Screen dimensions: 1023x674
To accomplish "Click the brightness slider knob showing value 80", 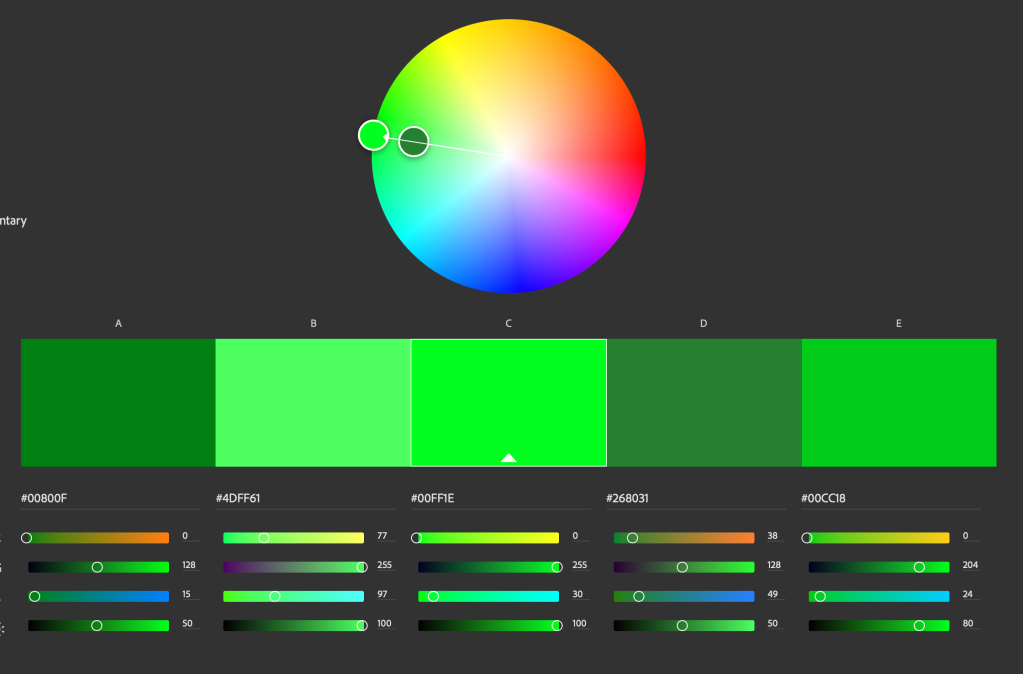I will point(919,625).
